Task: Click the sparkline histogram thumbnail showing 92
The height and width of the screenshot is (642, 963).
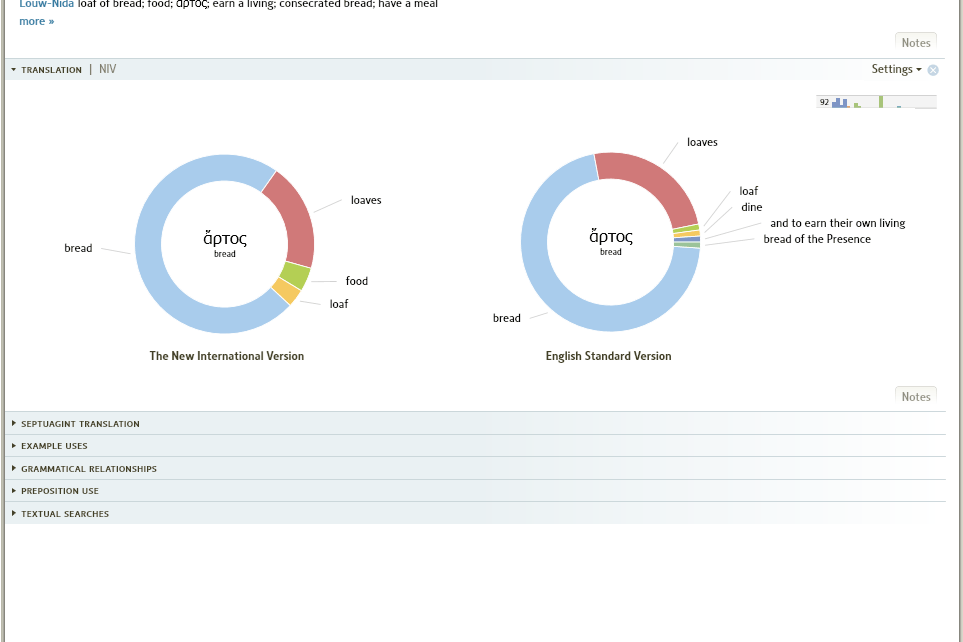Action: point(876,101)
